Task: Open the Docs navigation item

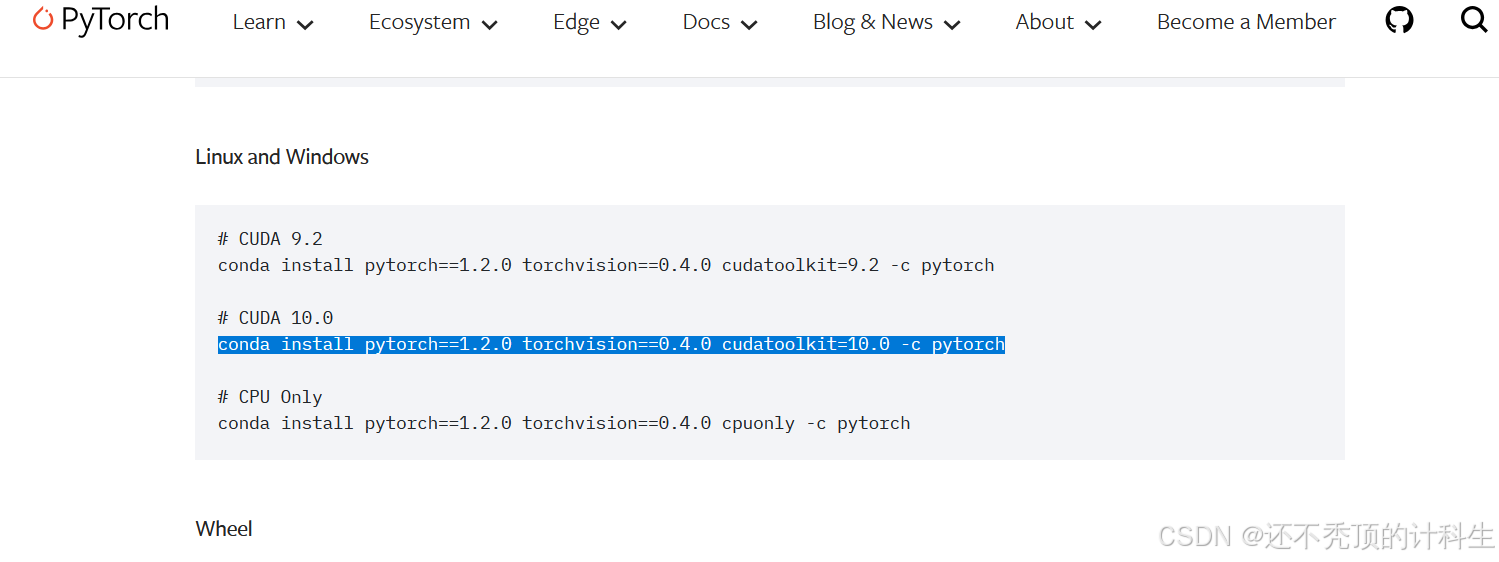Action: (x=706, y=22)
